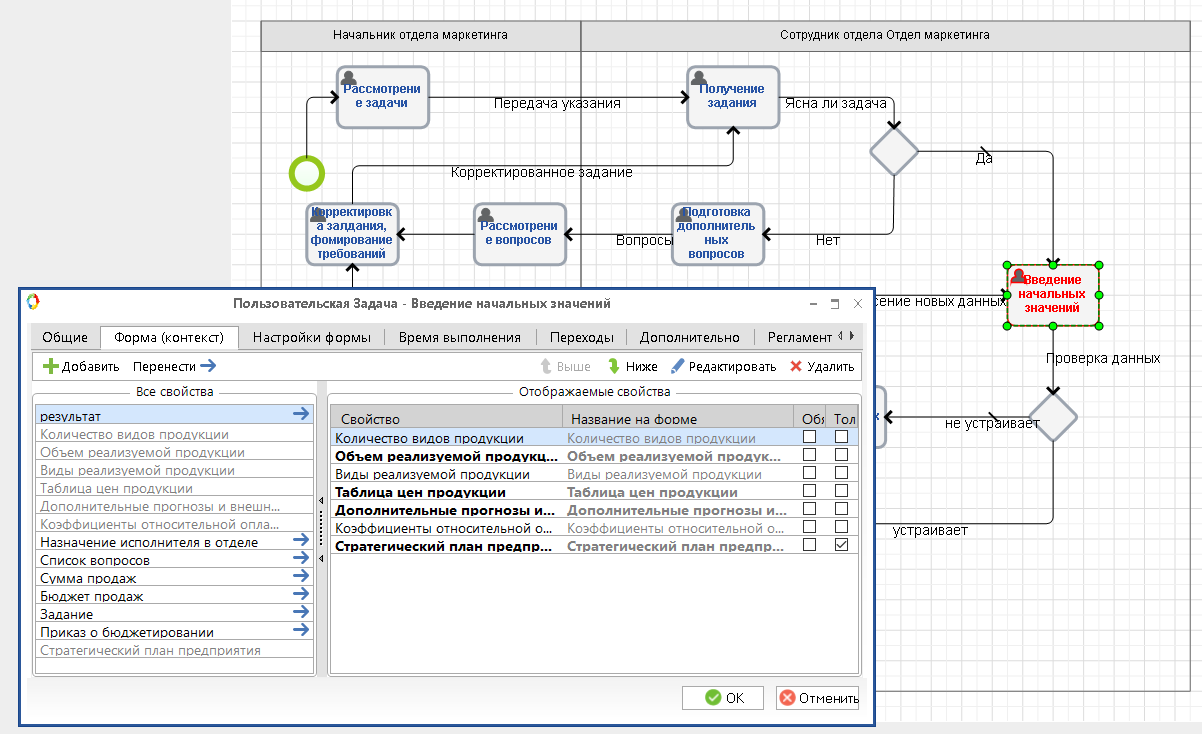Image resolution: width=1202 pixels, height=734 pixels.
Task: Click the Передача указания flow label
Action: [557, 103]
